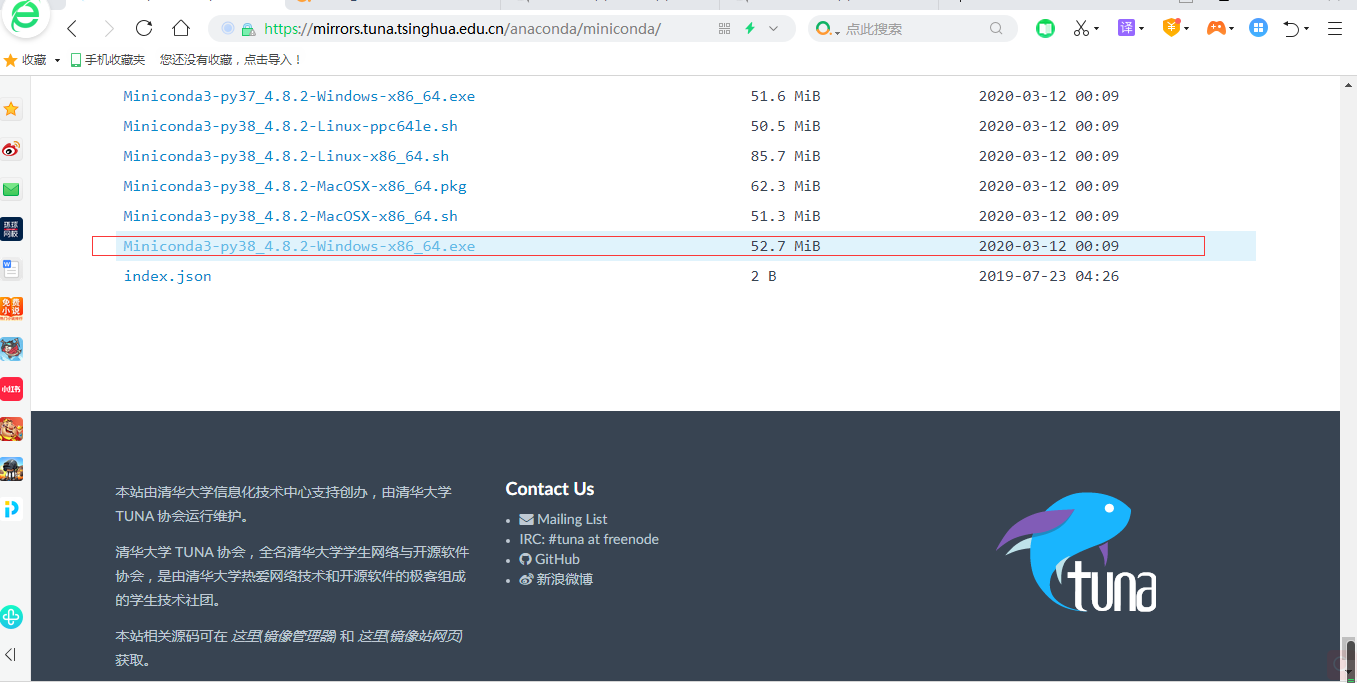Select the 62.3 MiB size cell

pos(785,186)
